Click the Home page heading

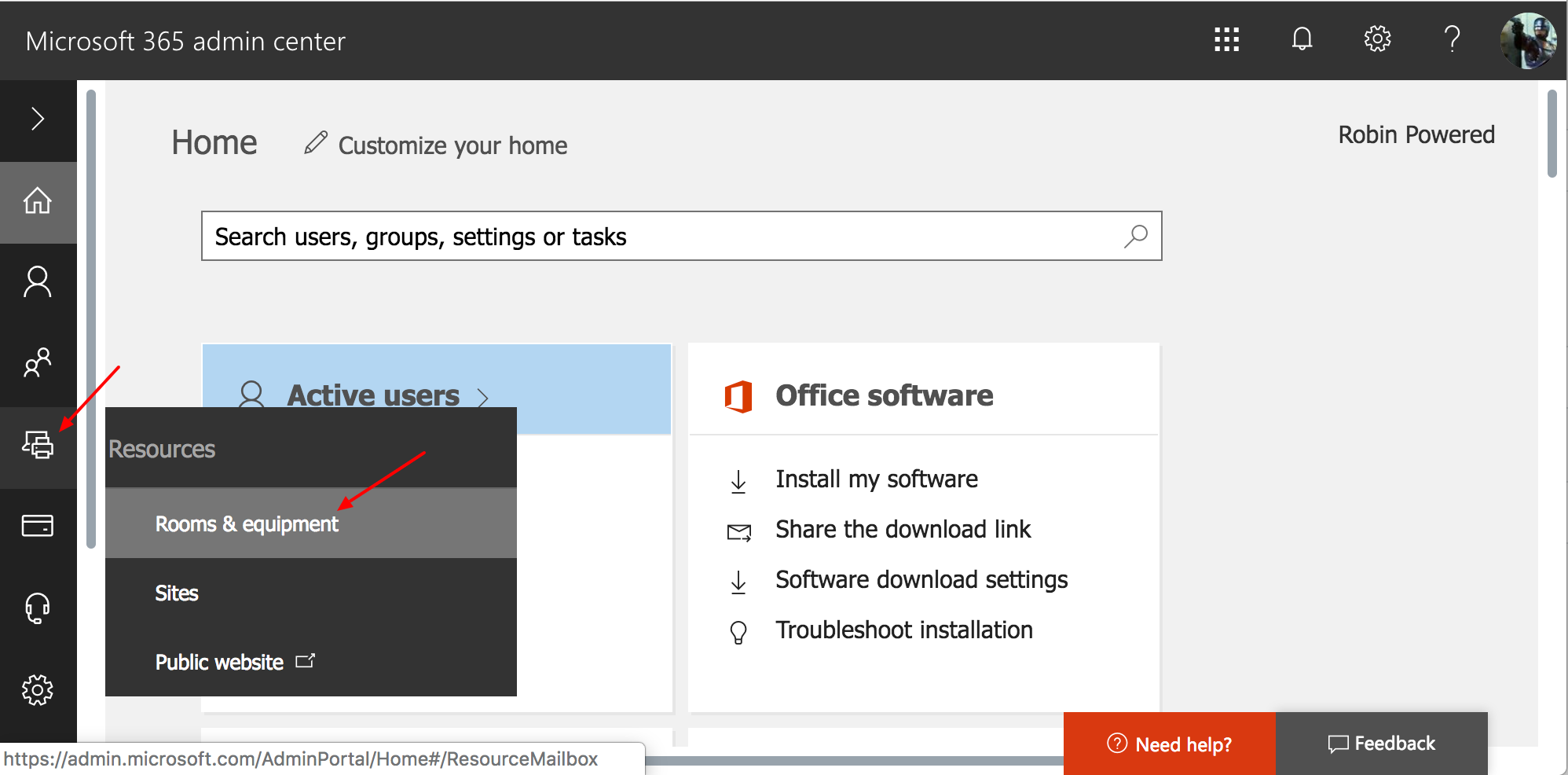coord(214,143)
